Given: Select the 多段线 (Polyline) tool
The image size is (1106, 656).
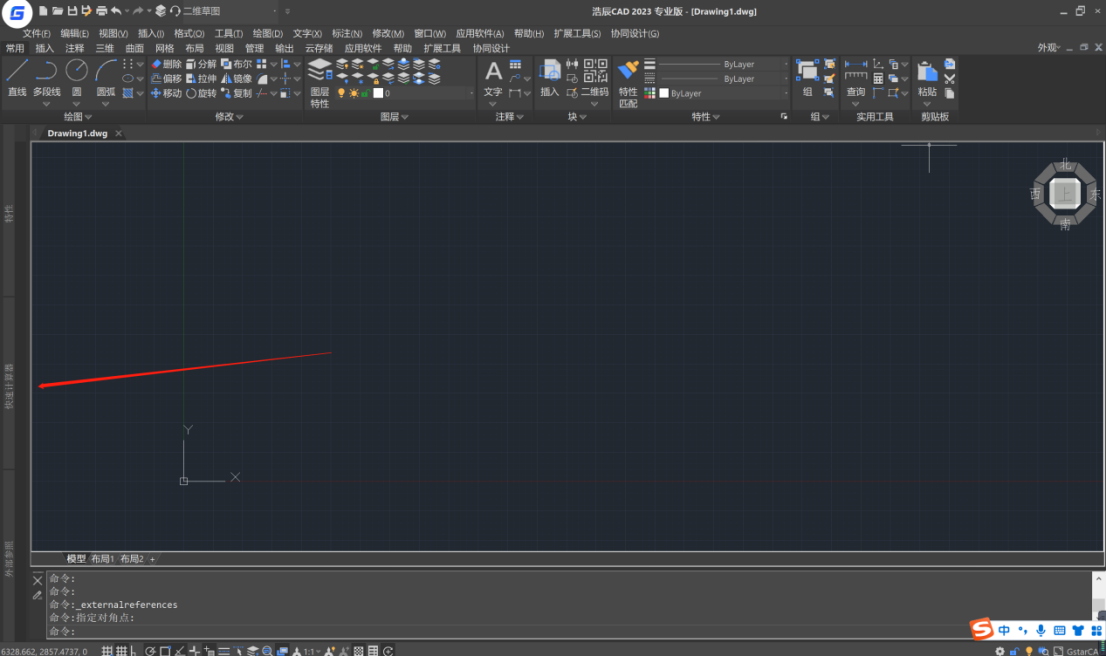Looking at the screenshot, I should coord(46,72).
